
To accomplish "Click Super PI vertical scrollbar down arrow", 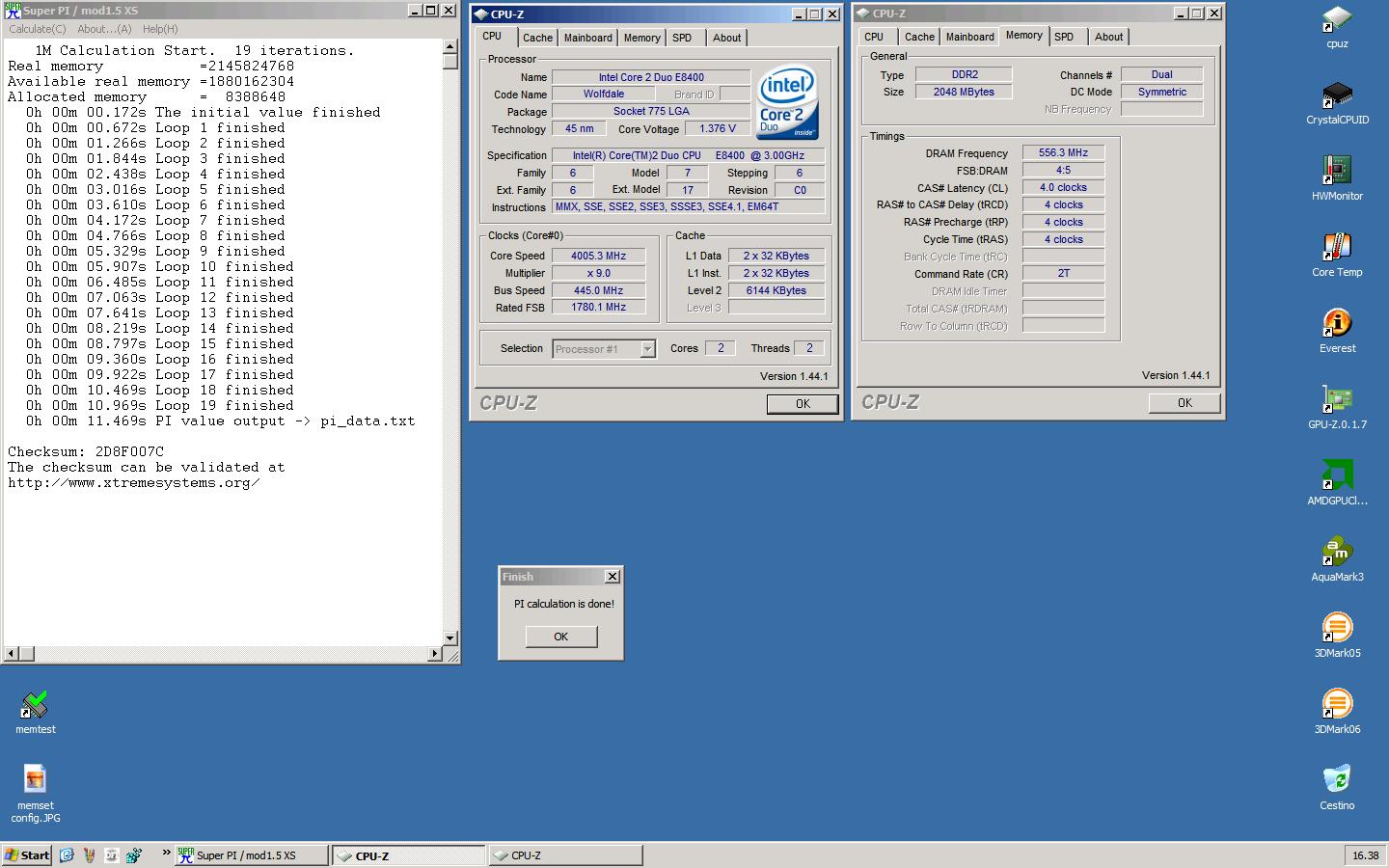I will click(x=449, y=637).
